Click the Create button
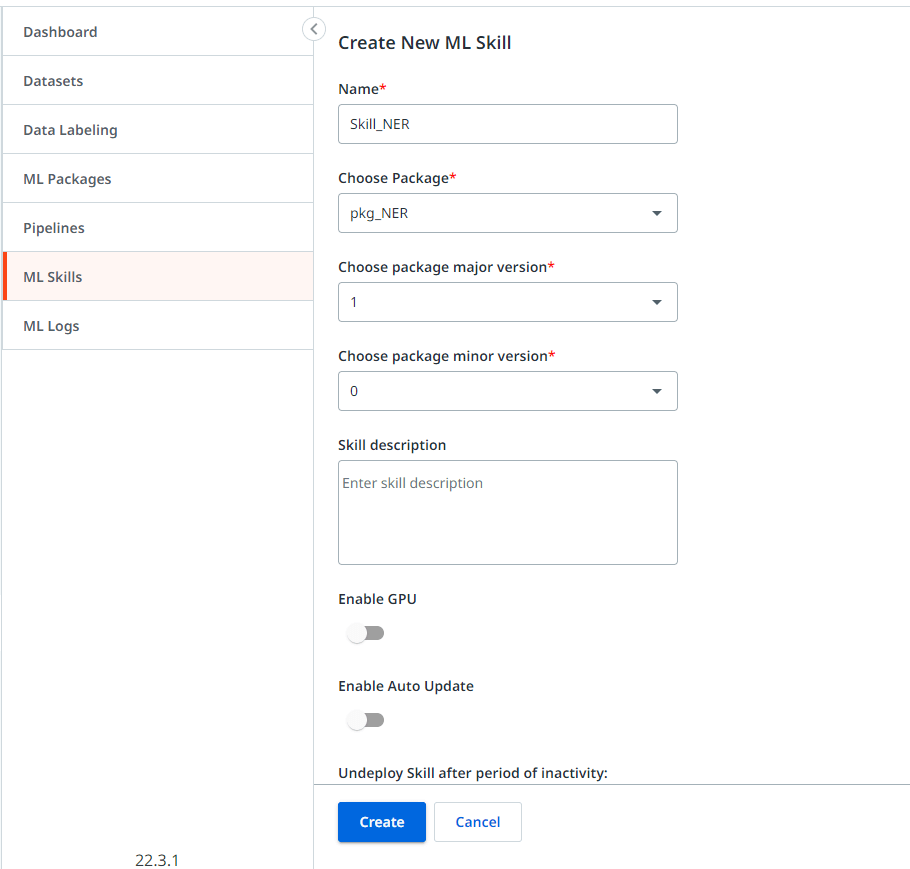This screenshot has height=869, width=910. click(382, 822)
